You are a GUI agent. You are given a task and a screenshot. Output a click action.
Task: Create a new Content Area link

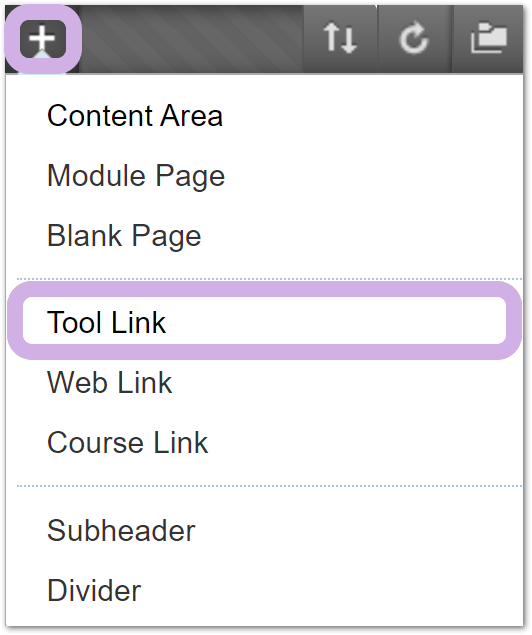[x=135, y=116]
